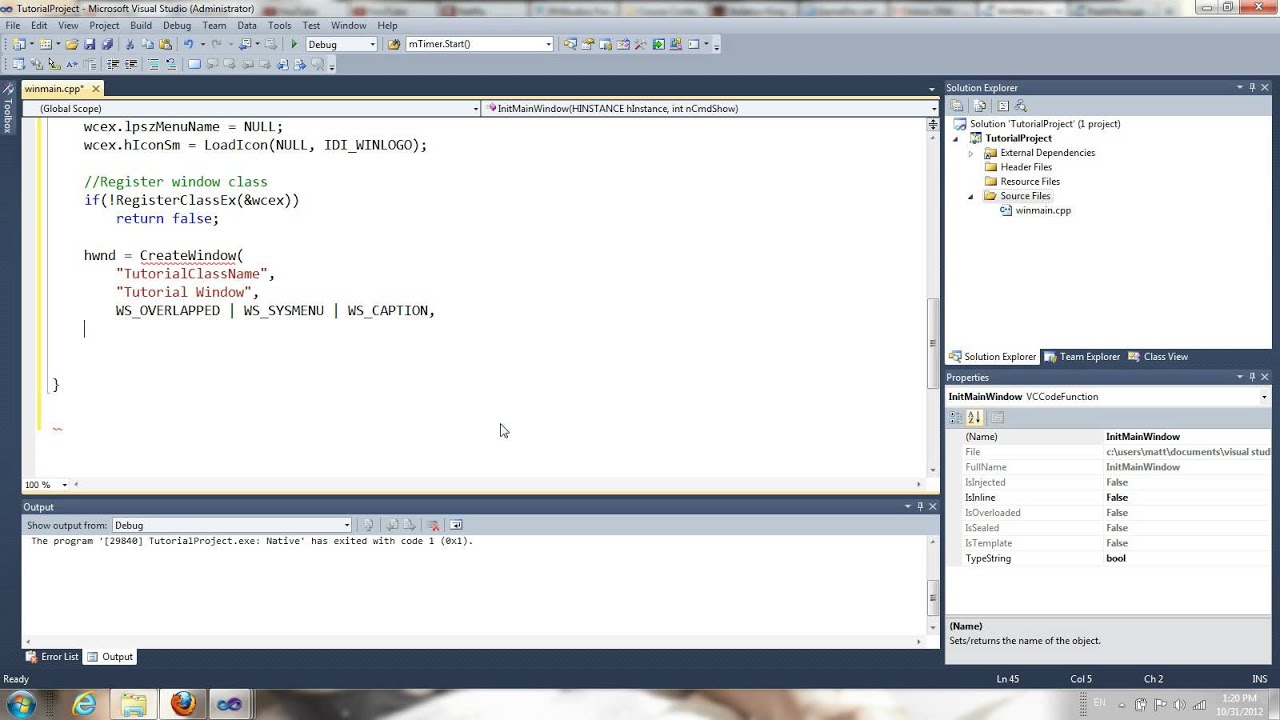Click Internet Explorer icon in taskbar

tap(85, 704)
